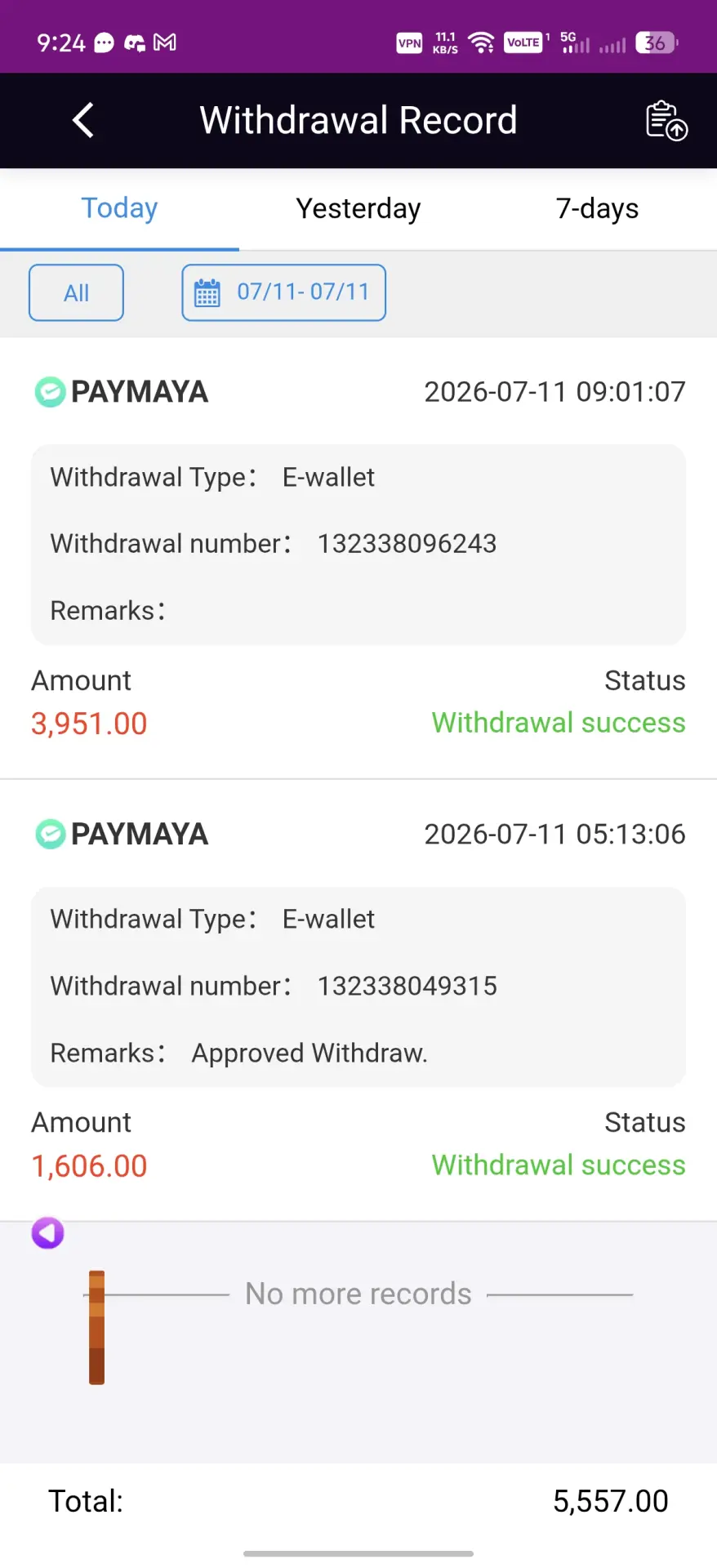Open the All filter dropdown
Viewport: 717px width, 1568px height.
(x=76, y=292)
